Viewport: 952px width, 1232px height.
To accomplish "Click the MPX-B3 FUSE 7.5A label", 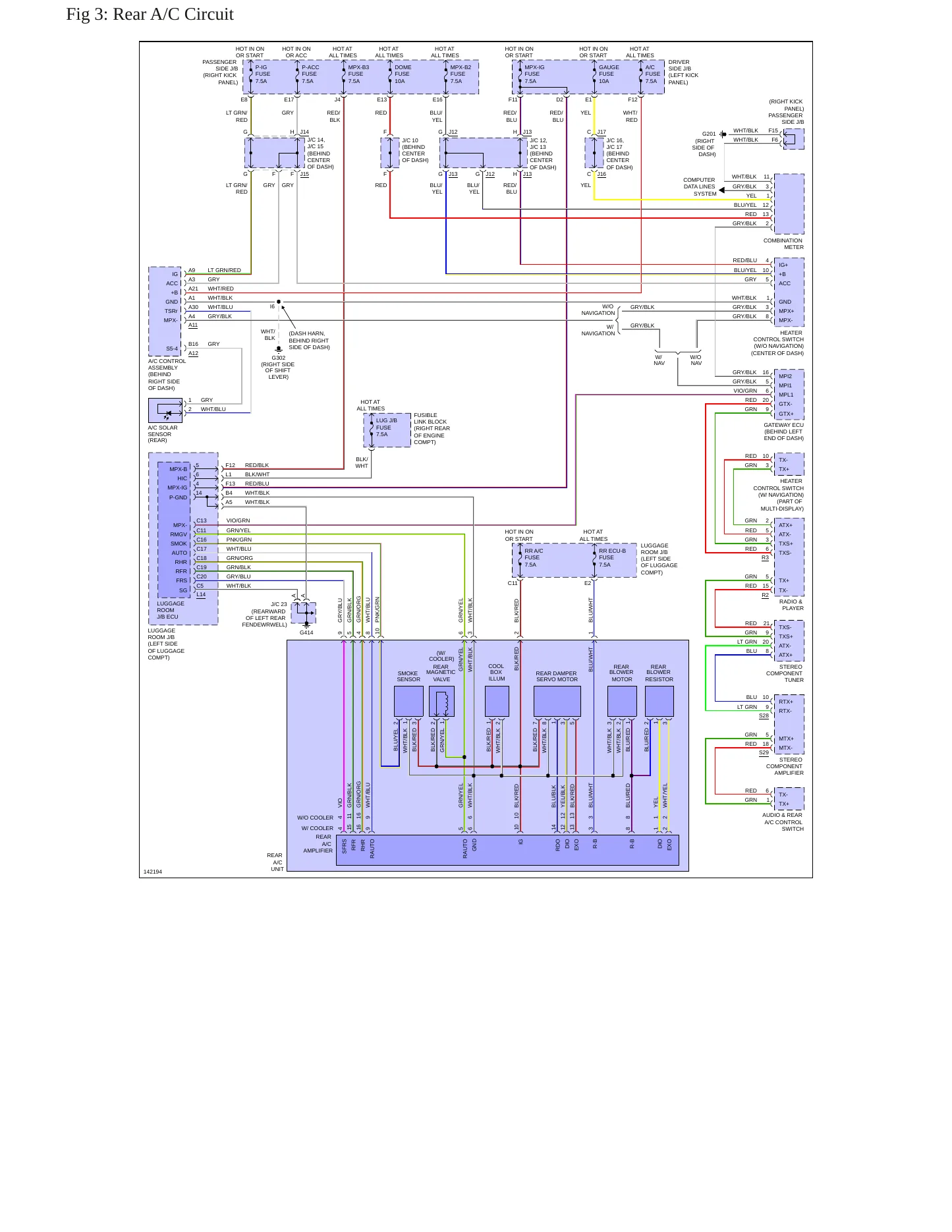I will coord(358,74).
